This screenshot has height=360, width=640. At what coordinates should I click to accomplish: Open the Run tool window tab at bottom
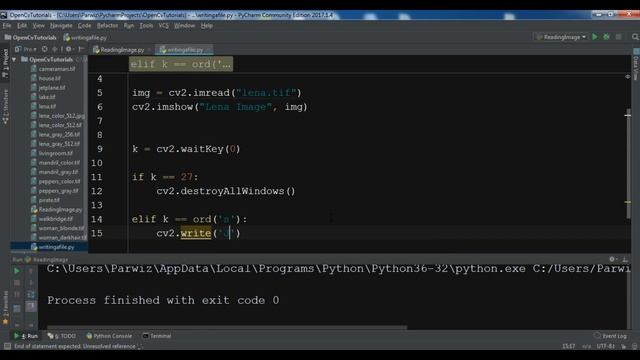[26, 336]
